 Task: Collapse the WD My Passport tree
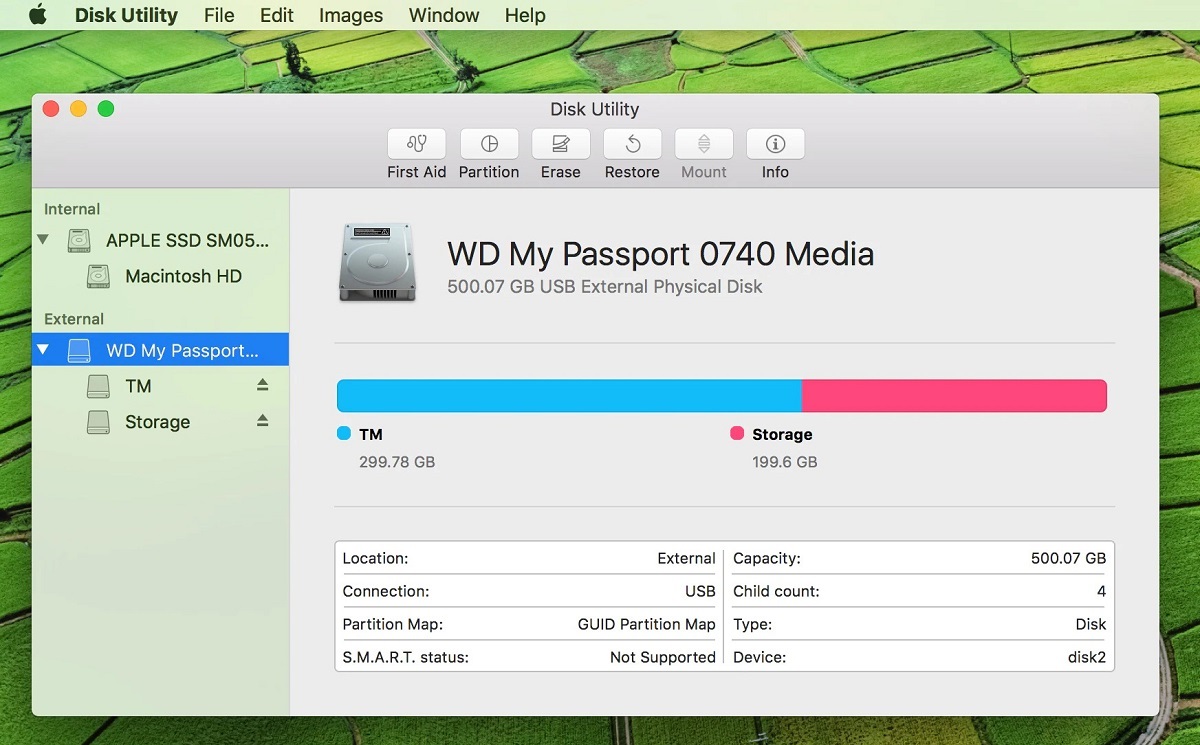[x=42, y=349]
